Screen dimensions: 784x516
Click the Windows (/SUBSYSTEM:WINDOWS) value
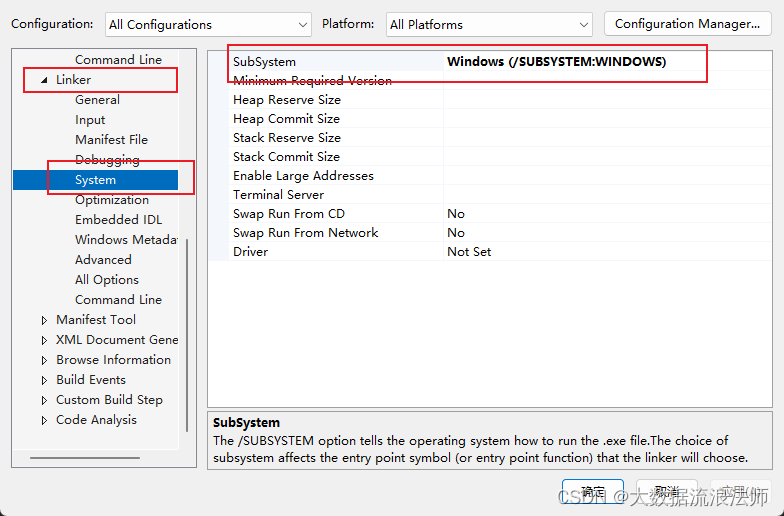[x=556, y=62]
